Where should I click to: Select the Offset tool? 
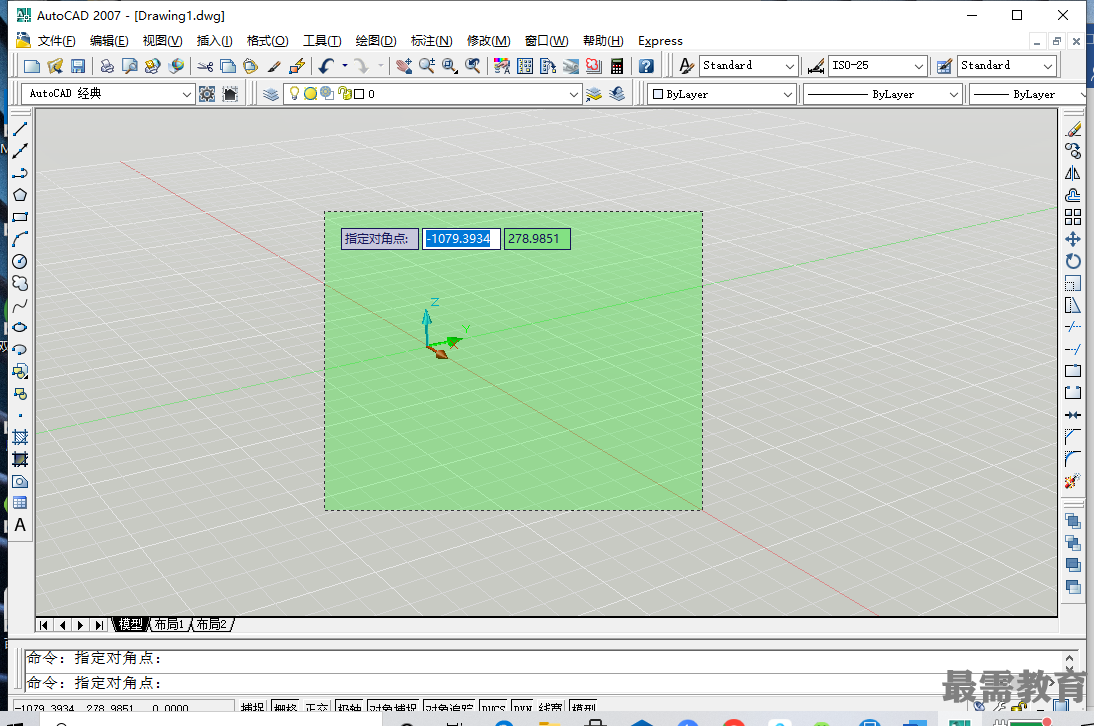[1073, 195]
